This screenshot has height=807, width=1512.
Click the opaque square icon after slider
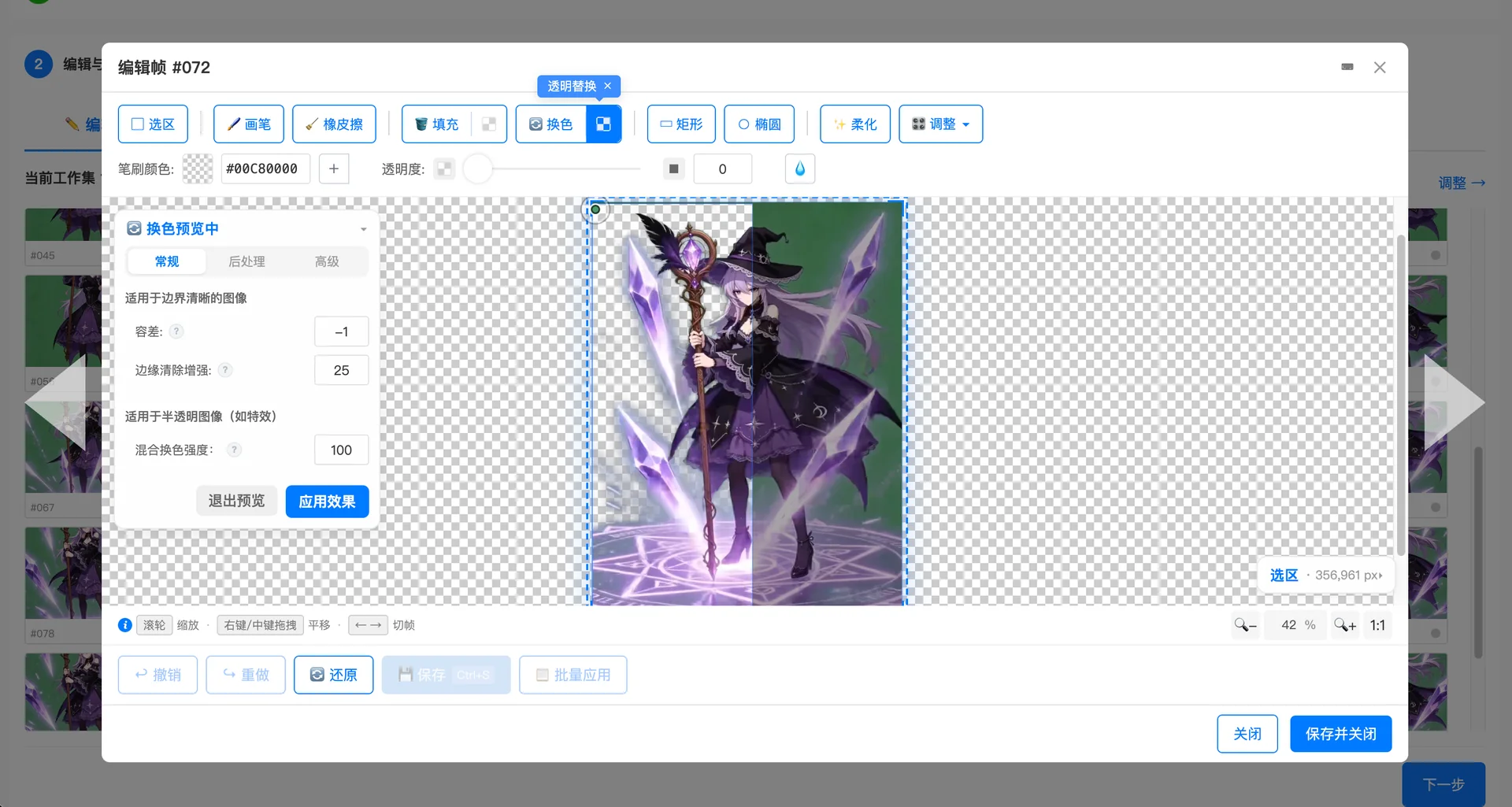click(x=674, y=168)
